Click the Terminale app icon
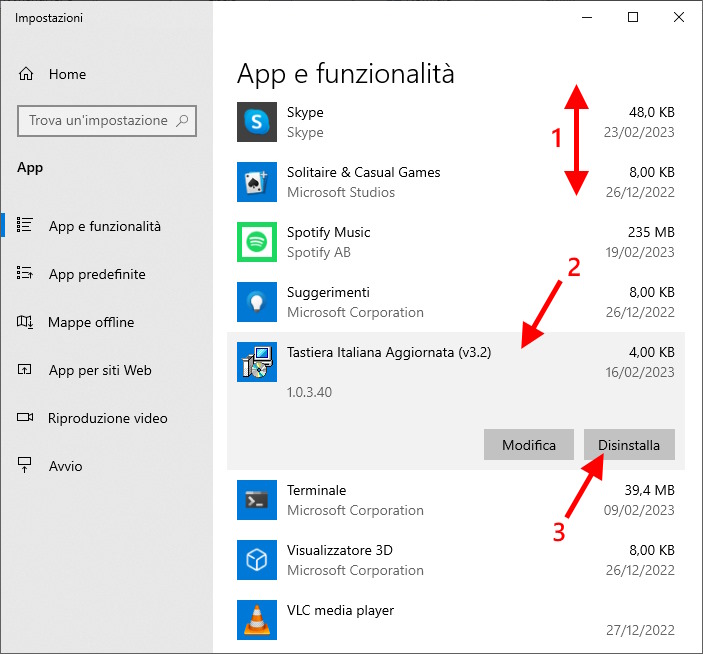This screenshot has width=703, height=654. 257,500
